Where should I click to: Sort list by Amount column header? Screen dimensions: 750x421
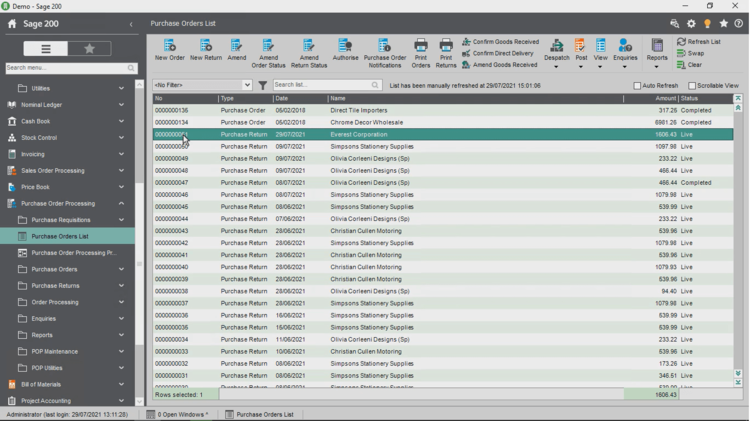(651, 99)
